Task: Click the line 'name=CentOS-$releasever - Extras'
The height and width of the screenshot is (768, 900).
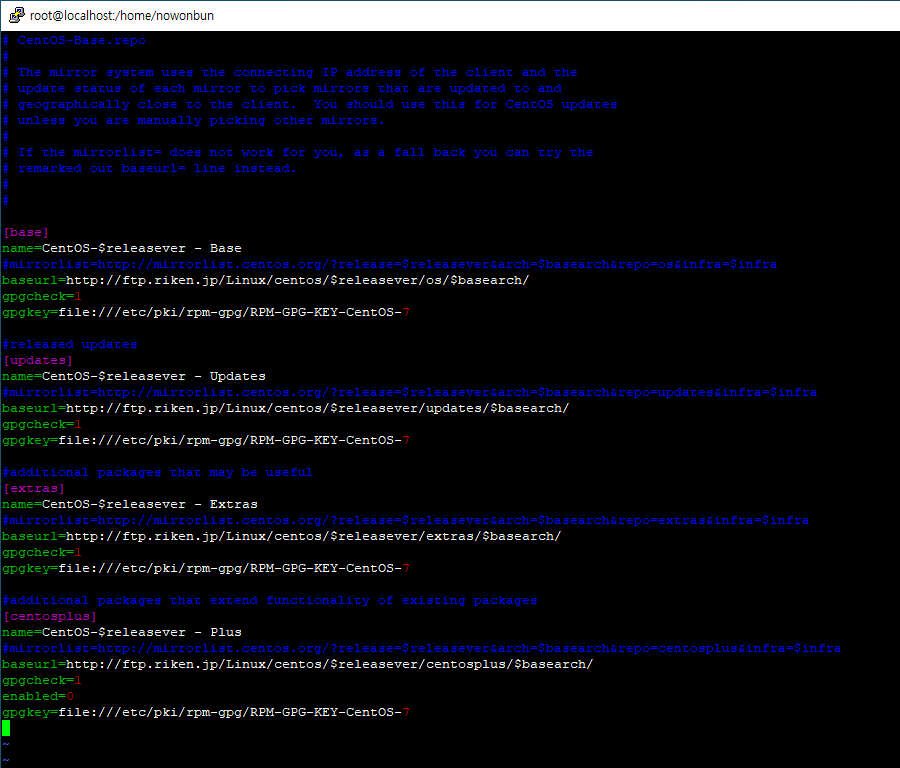Action: pos(130,505)
